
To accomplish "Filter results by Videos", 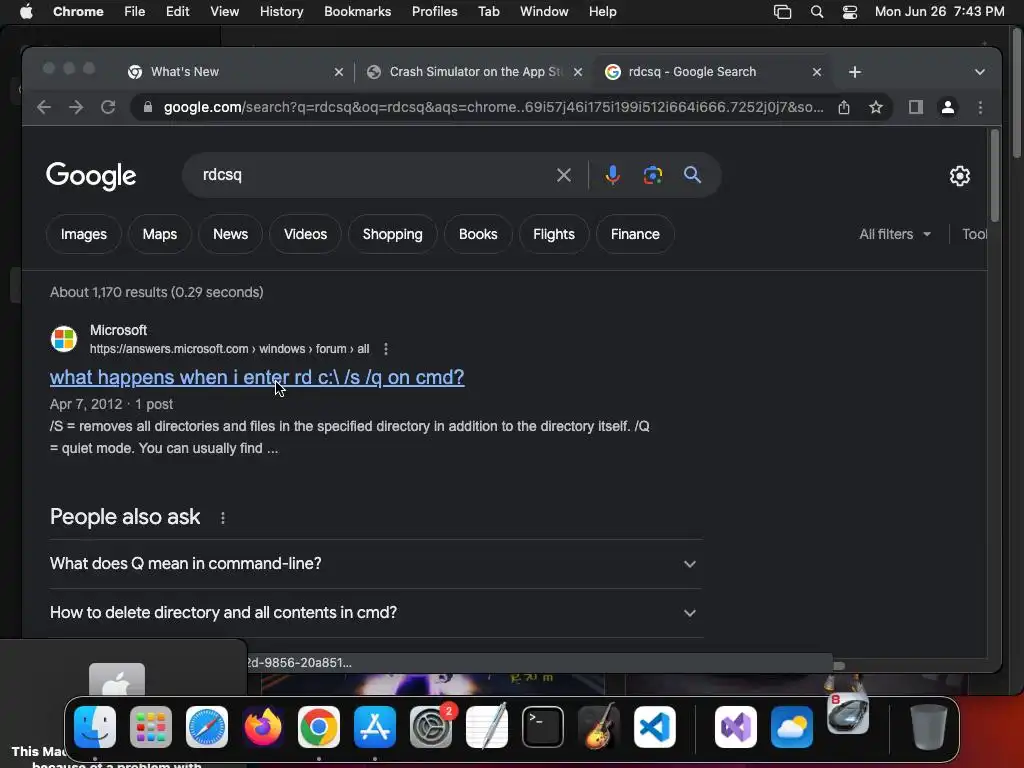I will pos(305,234).
